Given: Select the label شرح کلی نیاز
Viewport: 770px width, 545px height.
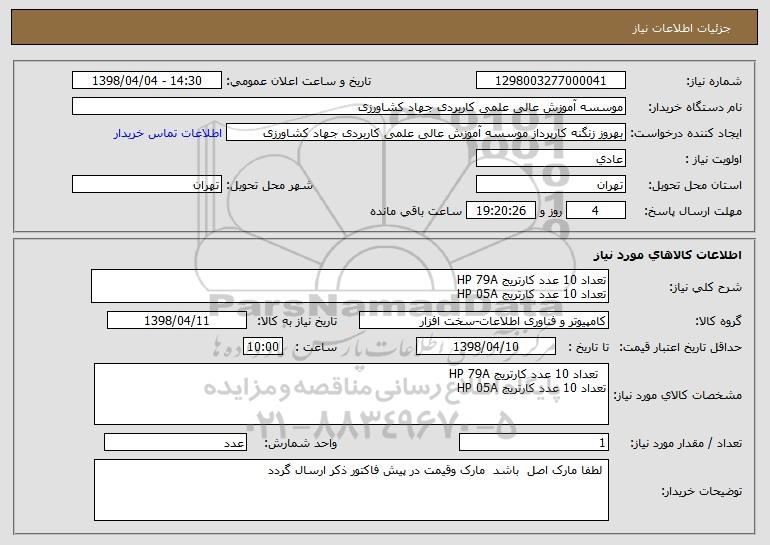Looking at the screenshot, I should [x=706, y=287].
